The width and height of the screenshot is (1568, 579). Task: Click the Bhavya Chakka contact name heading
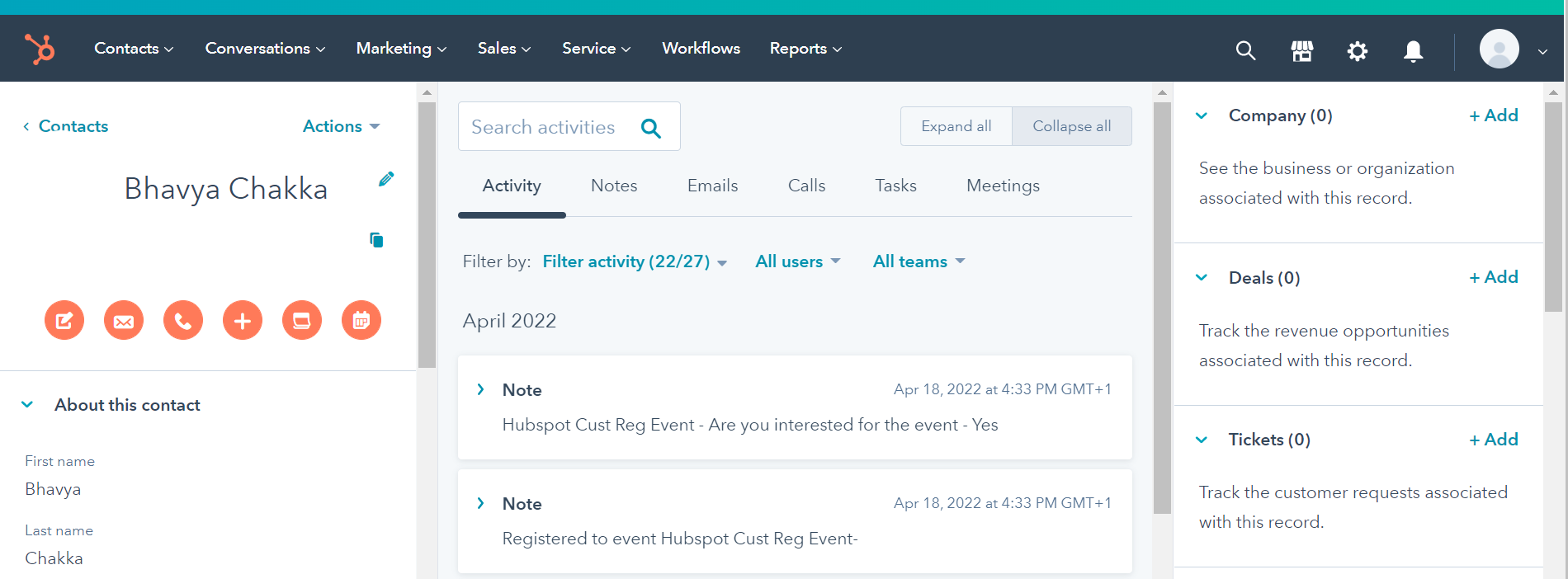point(226,189)
